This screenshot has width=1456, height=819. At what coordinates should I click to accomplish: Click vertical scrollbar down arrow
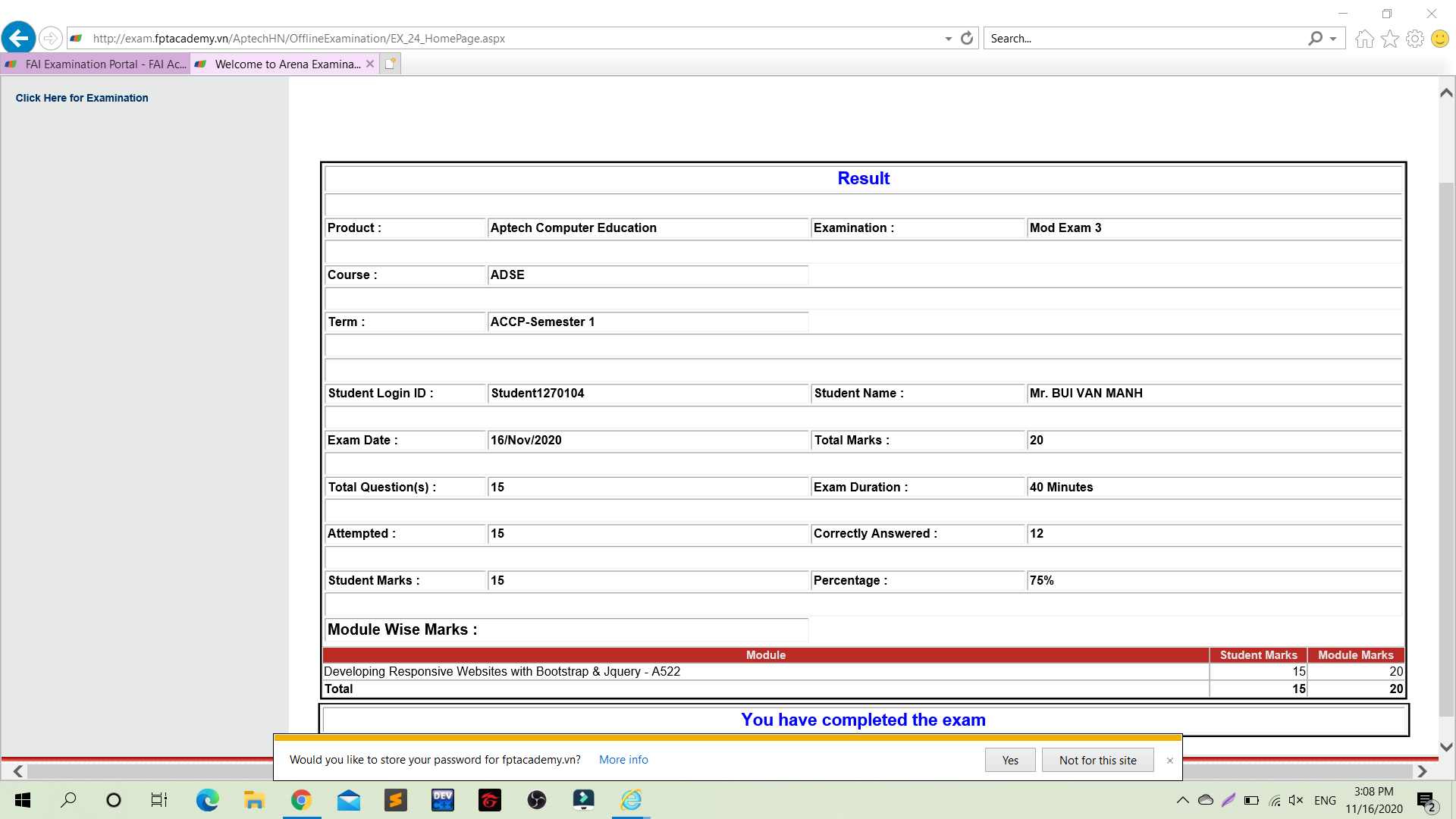[1446, 747]
